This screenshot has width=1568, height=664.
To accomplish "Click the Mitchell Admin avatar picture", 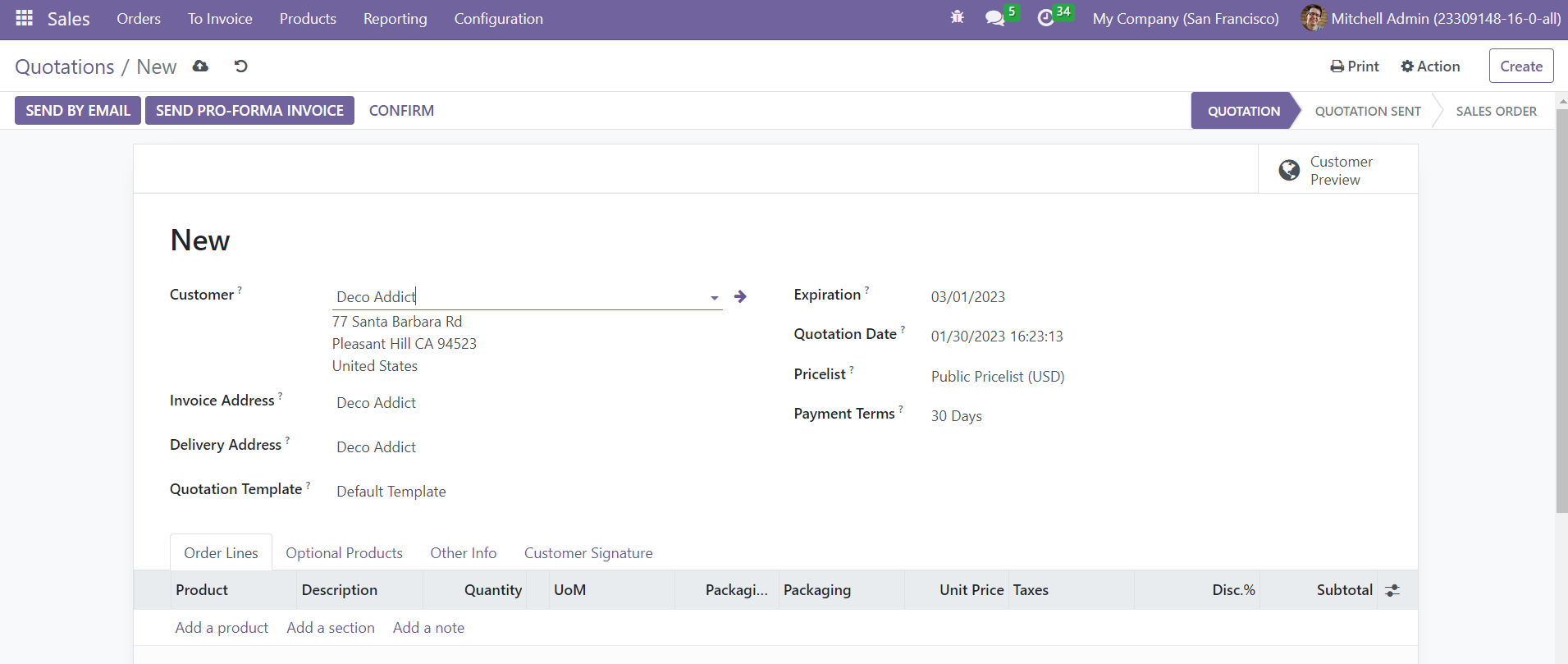I will [x=1313, y=18].
